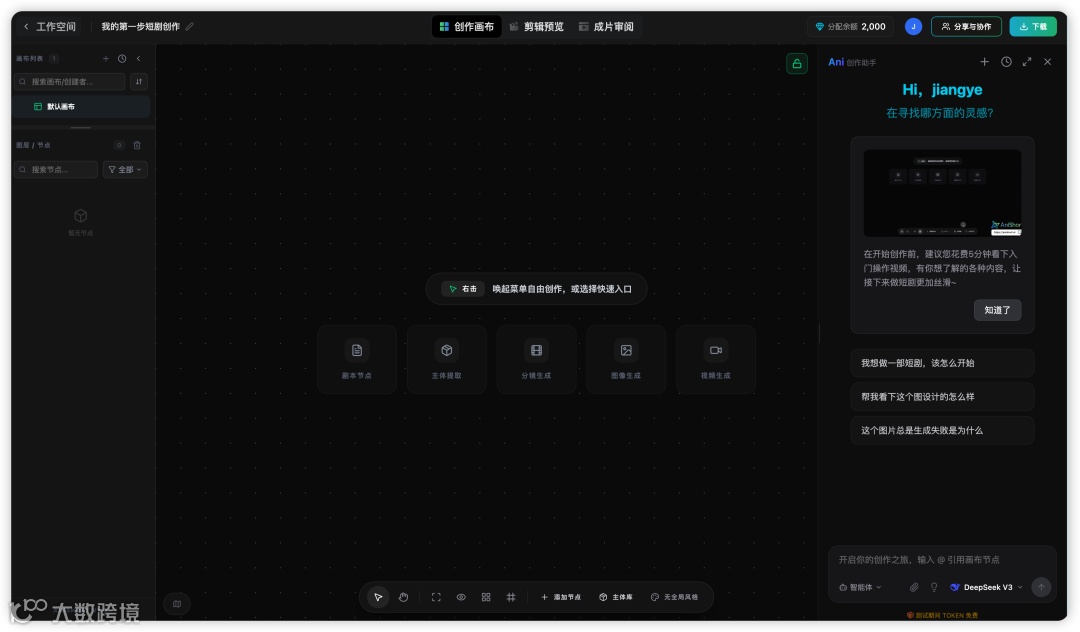Collapse the left canvas list panel
1080x632 pixels.
tap(138, 59)
